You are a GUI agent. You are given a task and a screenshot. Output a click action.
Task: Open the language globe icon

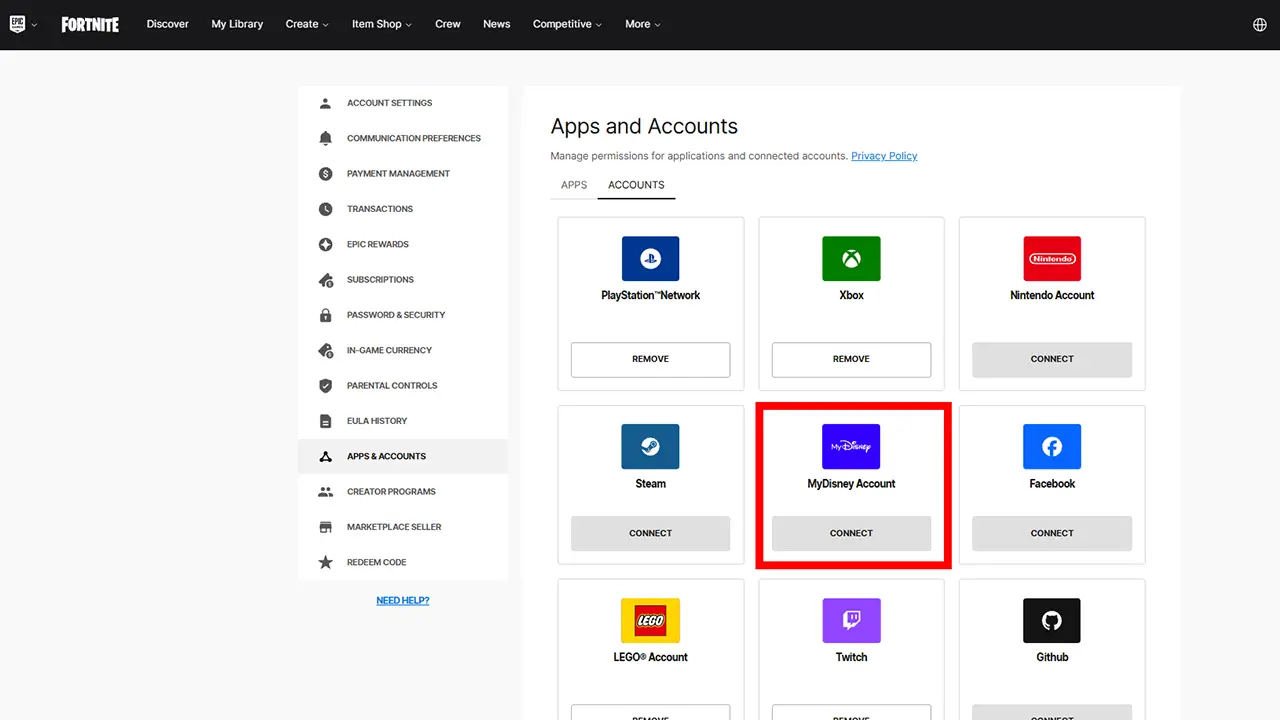coord(1260,25)
